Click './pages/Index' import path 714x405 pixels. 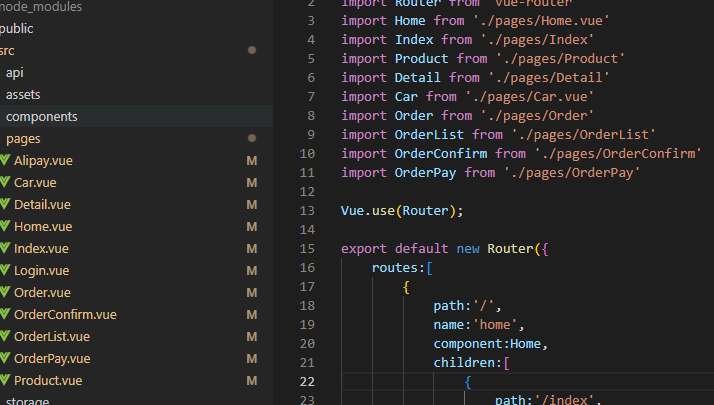pyautogui.click(x=537, y=40)
